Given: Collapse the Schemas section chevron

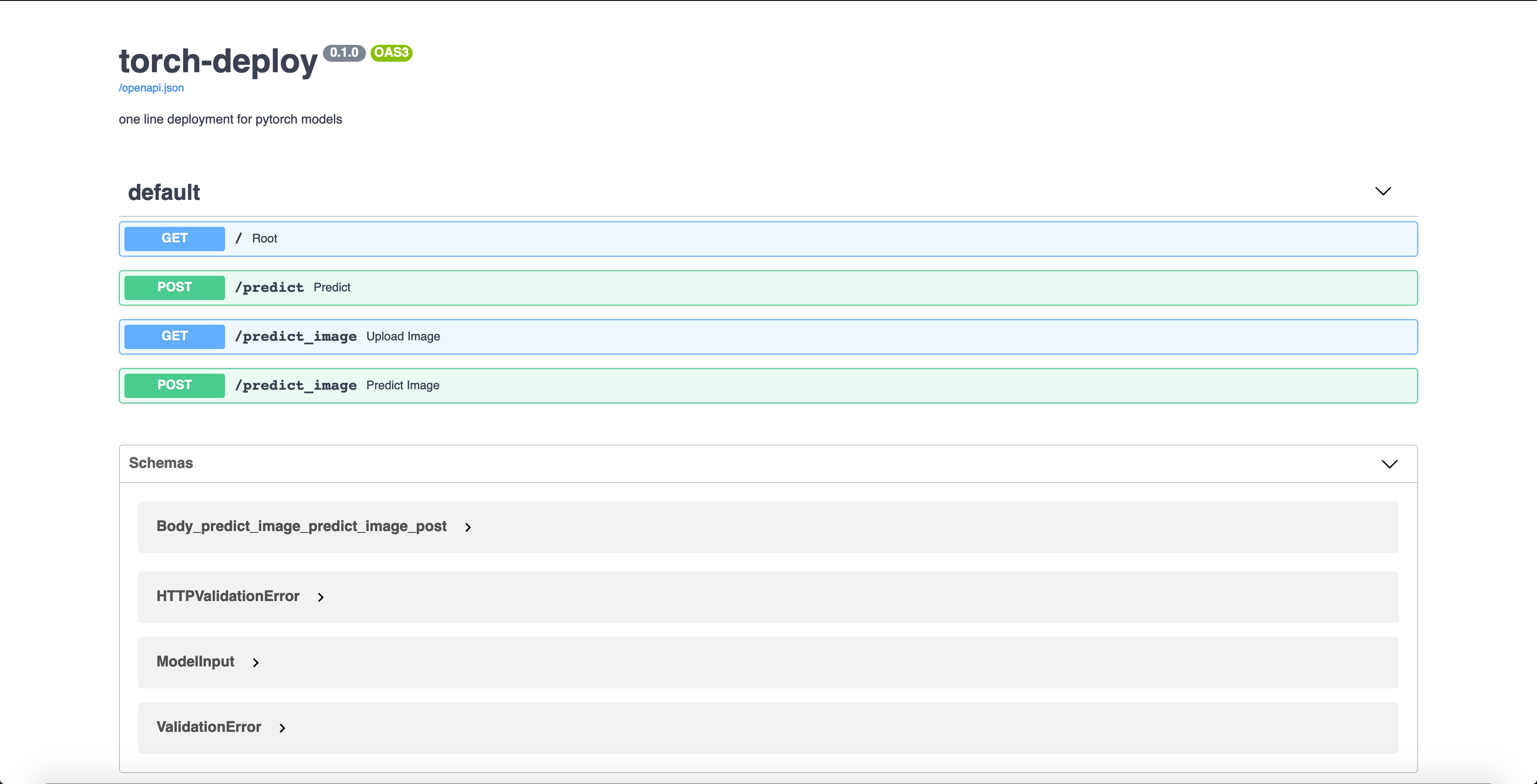Looking at the screenshot, I should [x=1389, y=464].
